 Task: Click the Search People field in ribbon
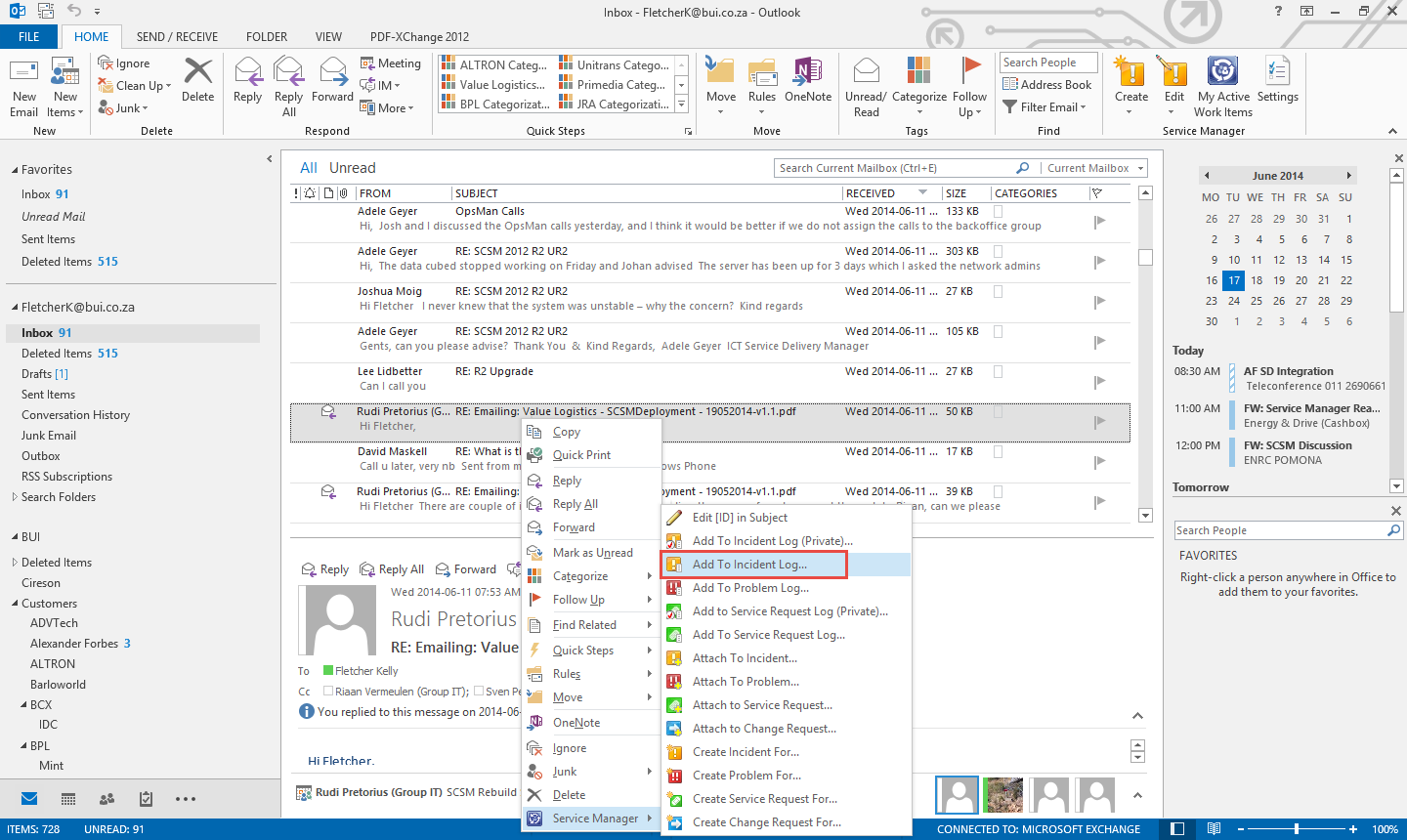(x=1047, y=63)
